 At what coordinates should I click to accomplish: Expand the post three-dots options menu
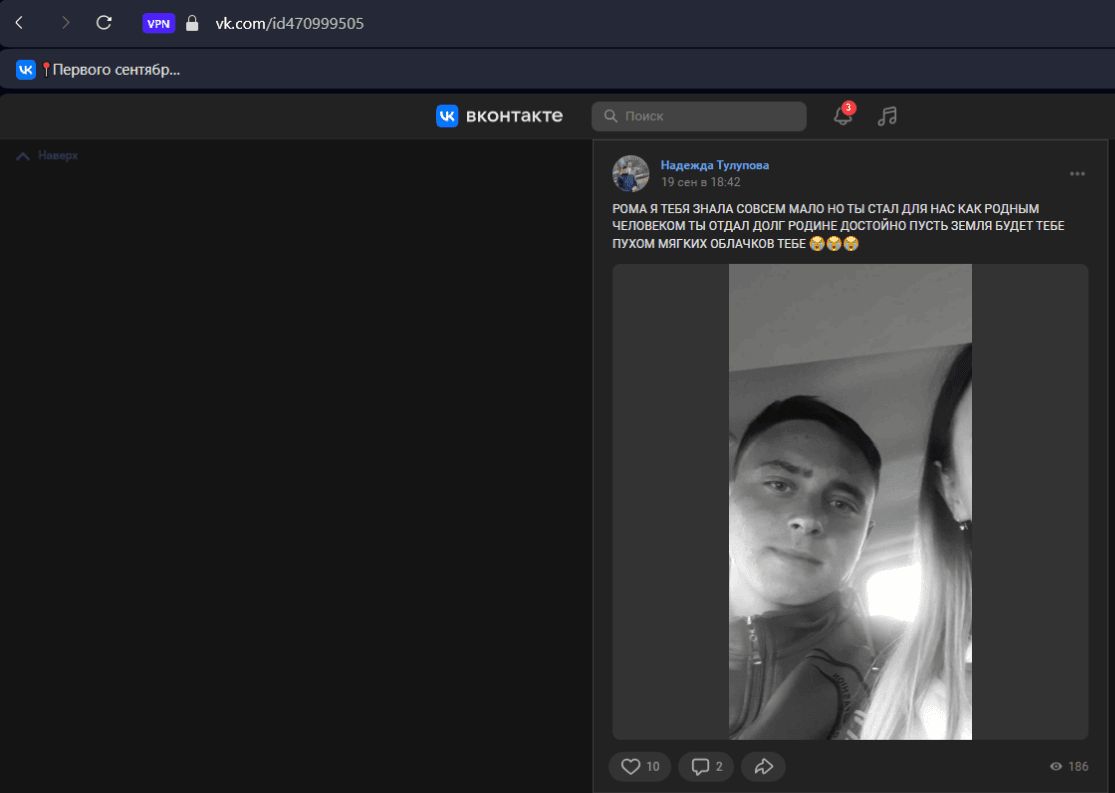[1077, 174]
